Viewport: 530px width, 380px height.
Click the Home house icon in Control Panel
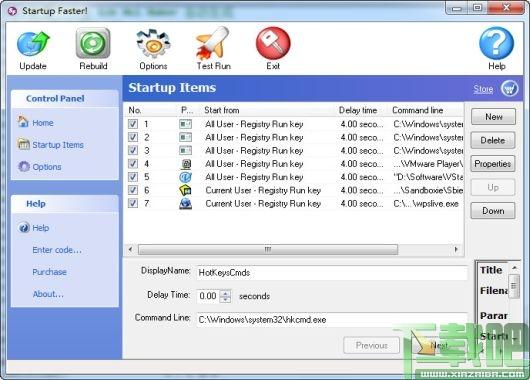pos(23,122)
